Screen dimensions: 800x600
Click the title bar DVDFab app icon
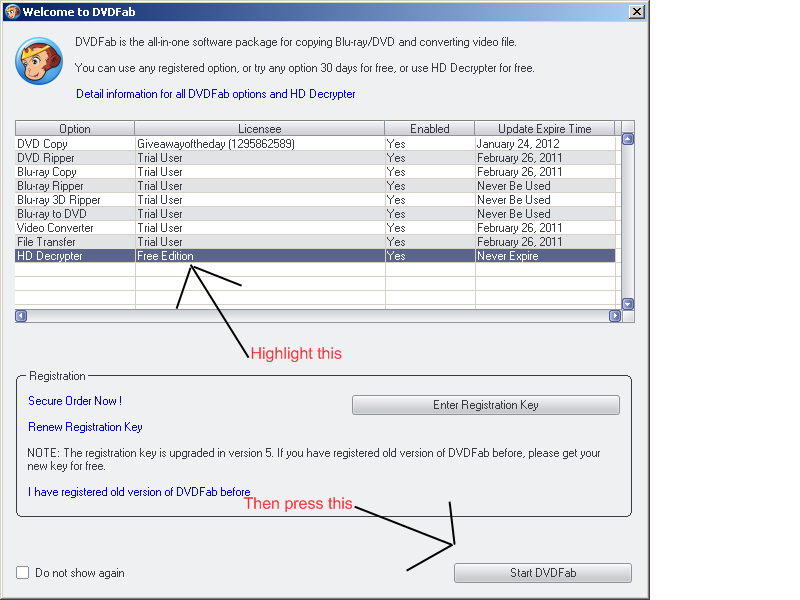12,12
